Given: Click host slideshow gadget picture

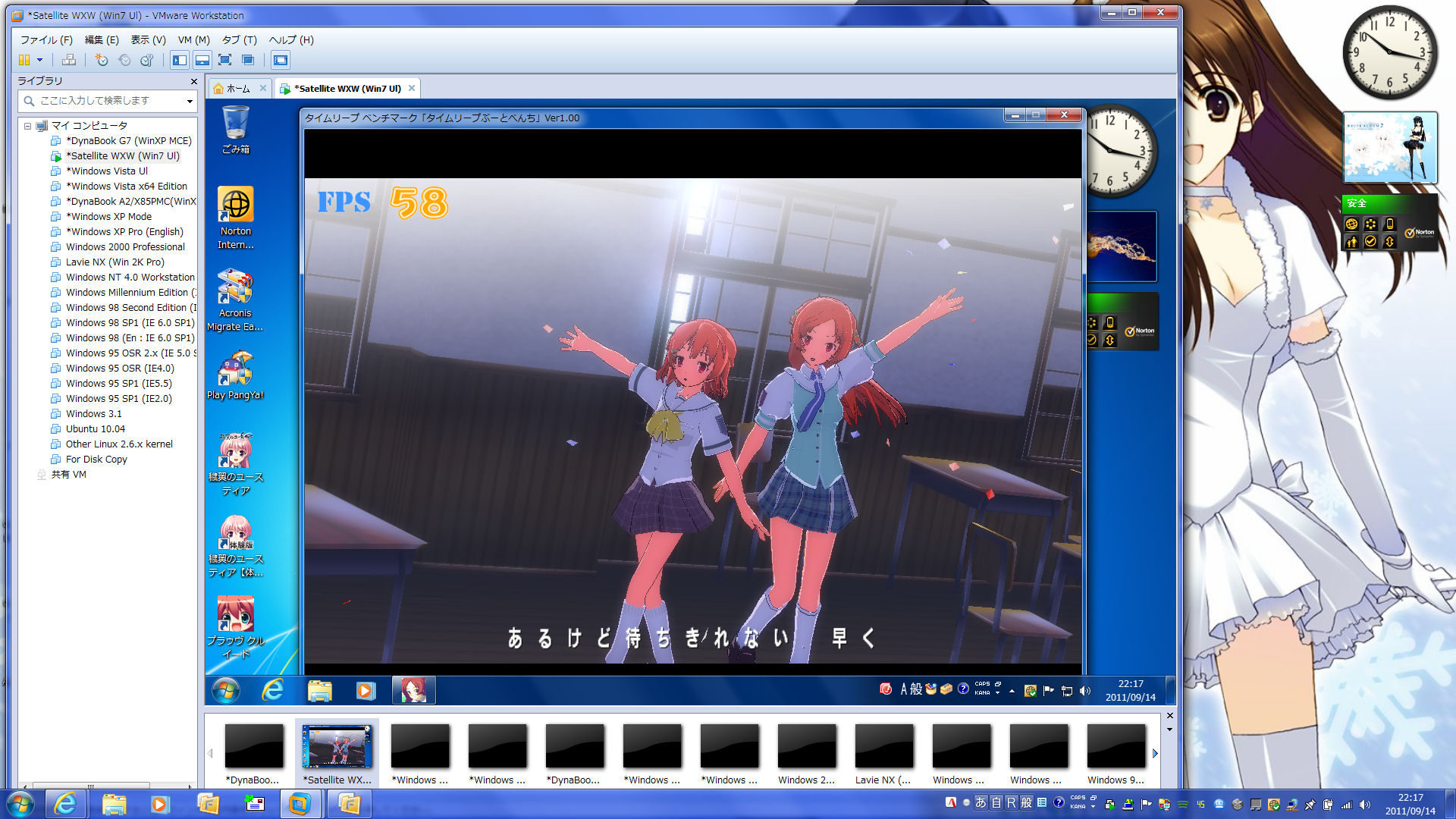Looking at the screenshot, I should coord(1389,148).
